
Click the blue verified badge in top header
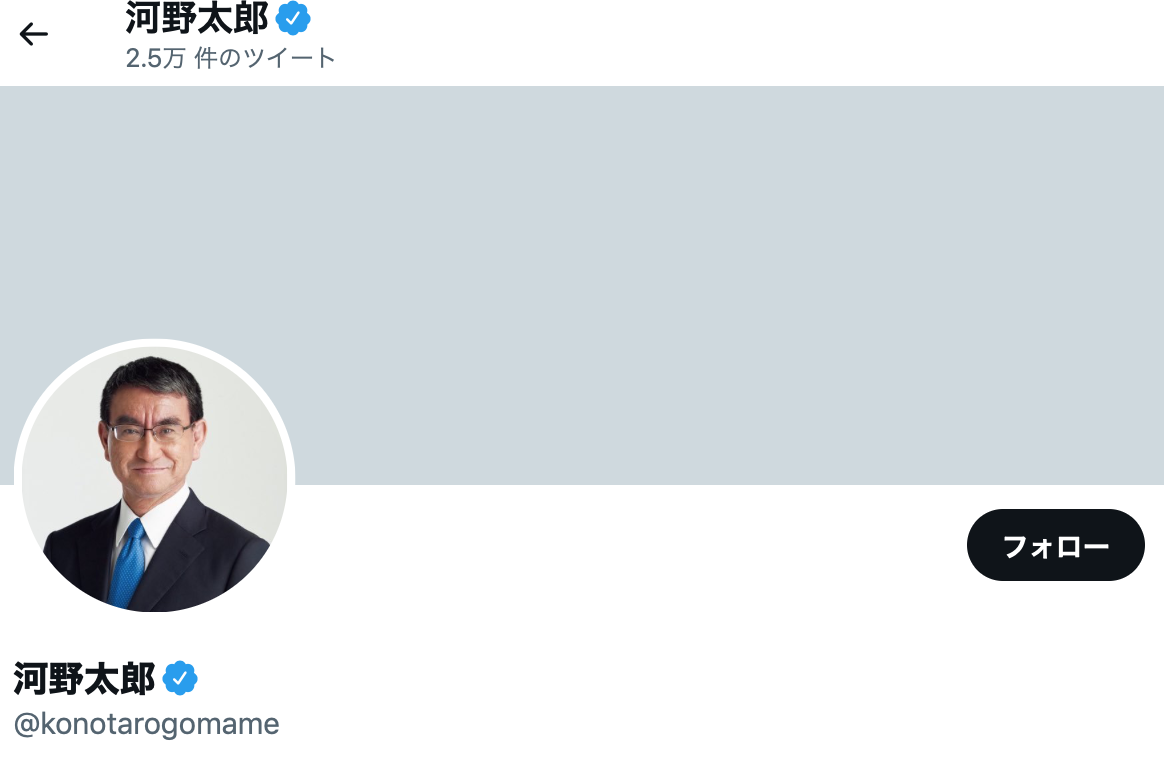(x=293, y=19)
